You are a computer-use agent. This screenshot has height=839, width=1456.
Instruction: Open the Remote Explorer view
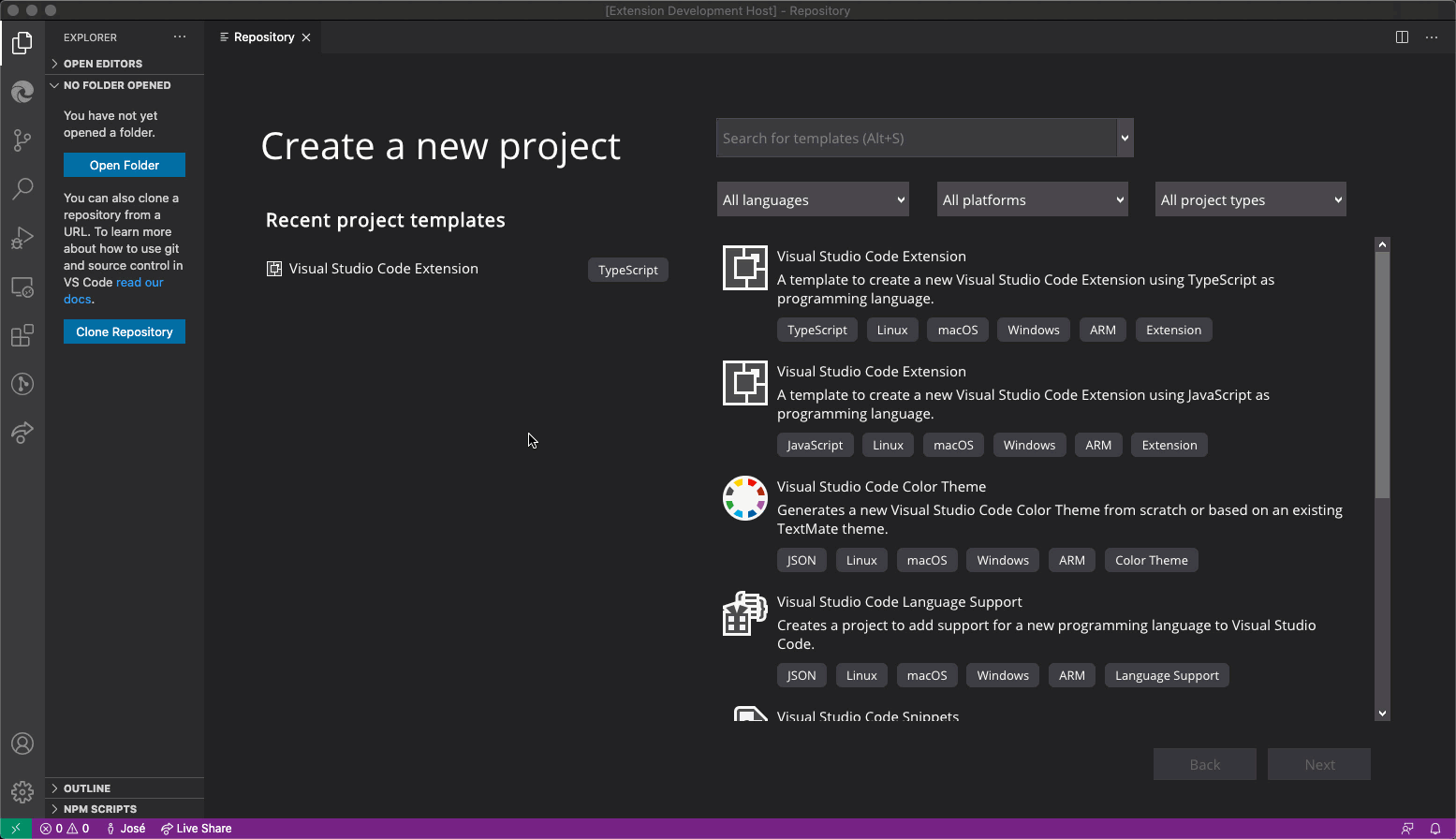(22, 287)
